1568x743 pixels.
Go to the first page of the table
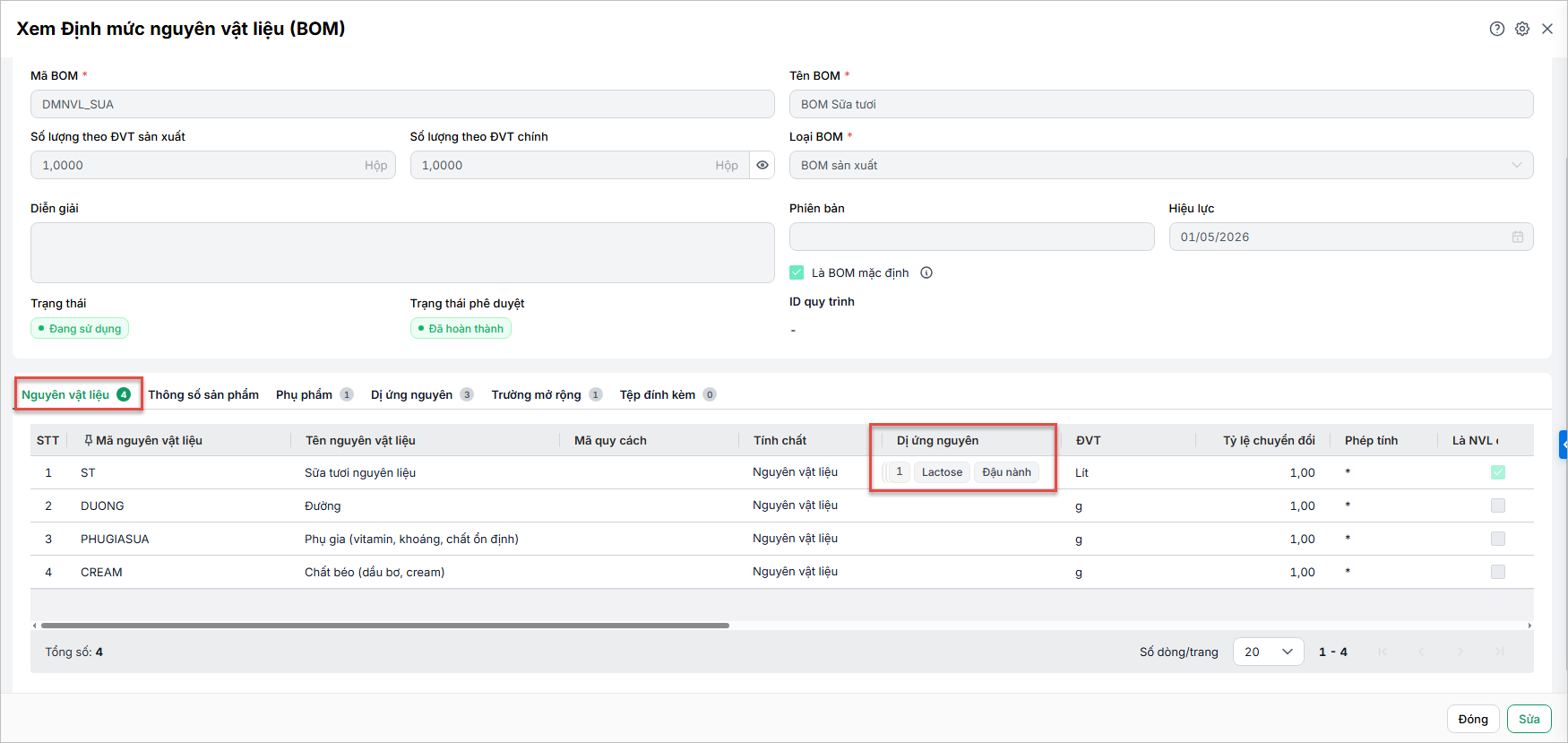pyautogui.click(x=1383, y=652)
